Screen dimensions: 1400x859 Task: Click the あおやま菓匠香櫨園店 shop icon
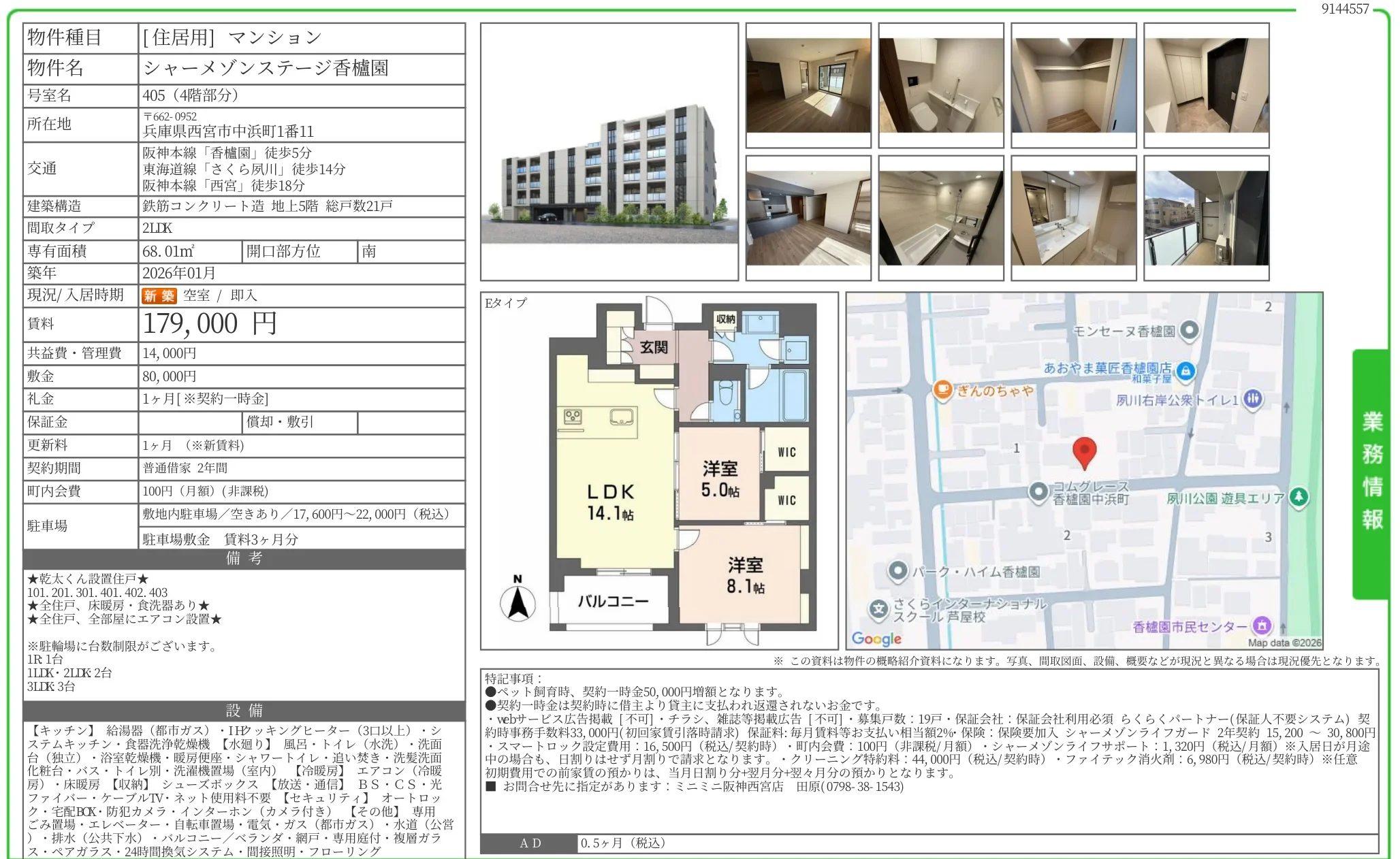coord(1186,370)
